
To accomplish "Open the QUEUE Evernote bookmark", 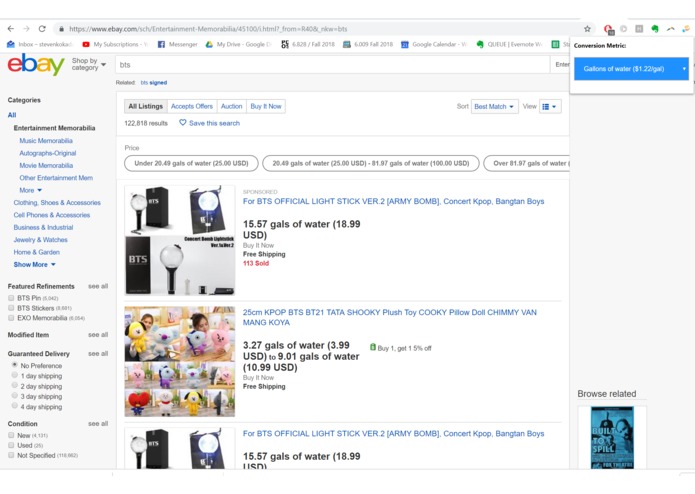I will tap(509, 44).
